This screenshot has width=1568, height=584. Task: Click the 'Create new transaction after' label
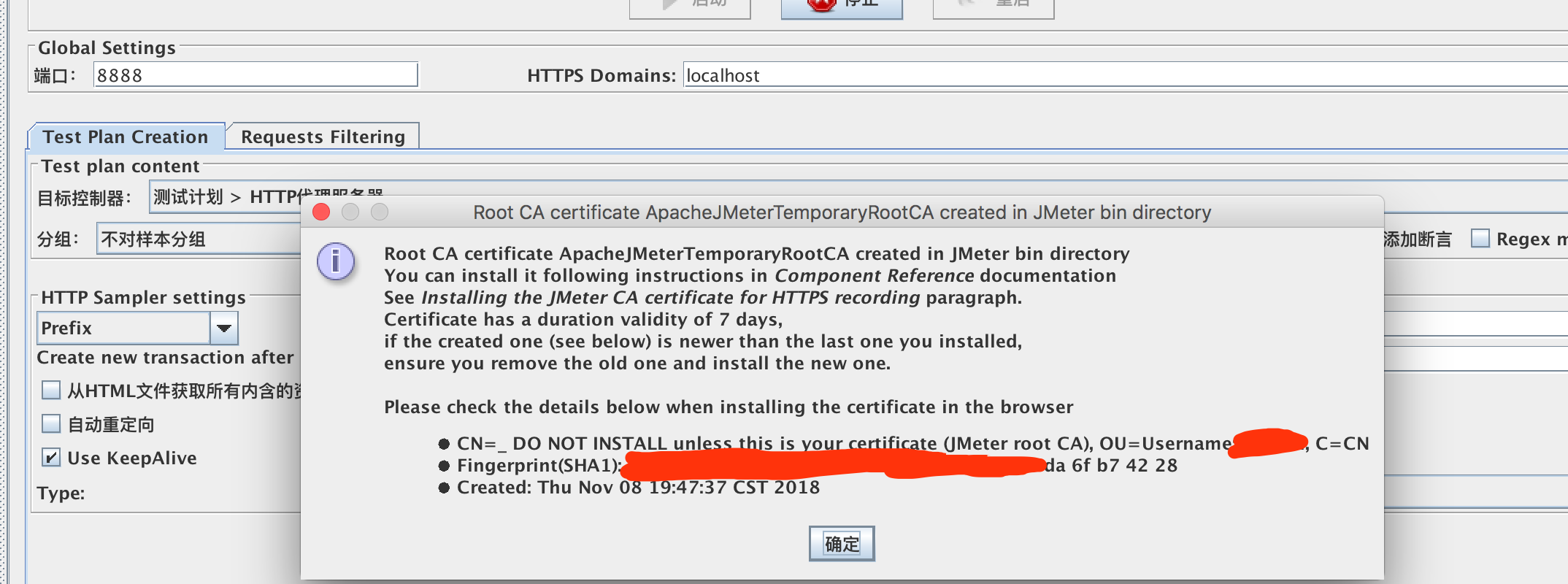(x=166, y=357)
